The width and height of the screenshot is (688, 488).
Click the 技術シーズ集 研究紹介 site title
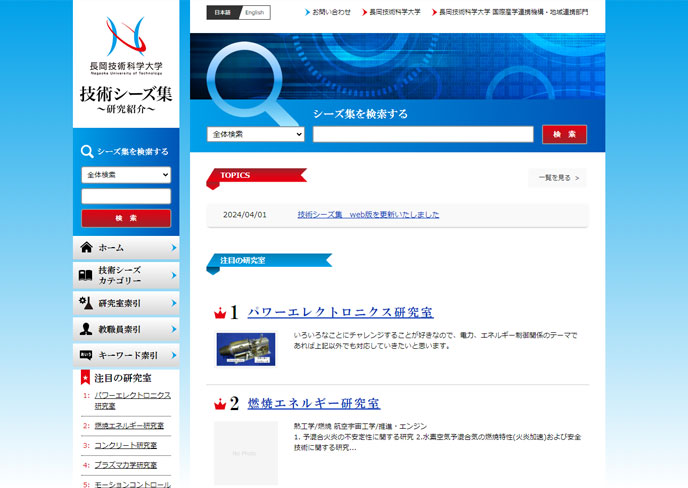point(126,100)
